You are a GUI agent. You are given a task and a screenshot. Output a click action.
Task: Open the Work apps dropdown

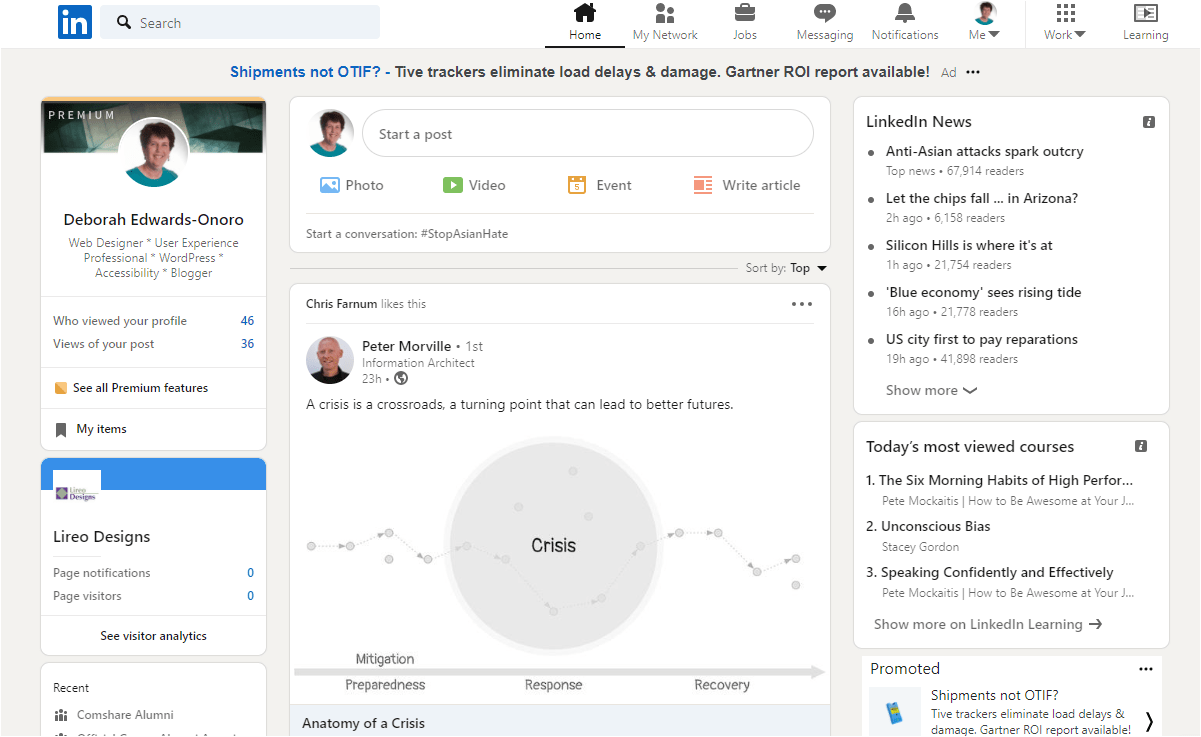(1065, 22)
